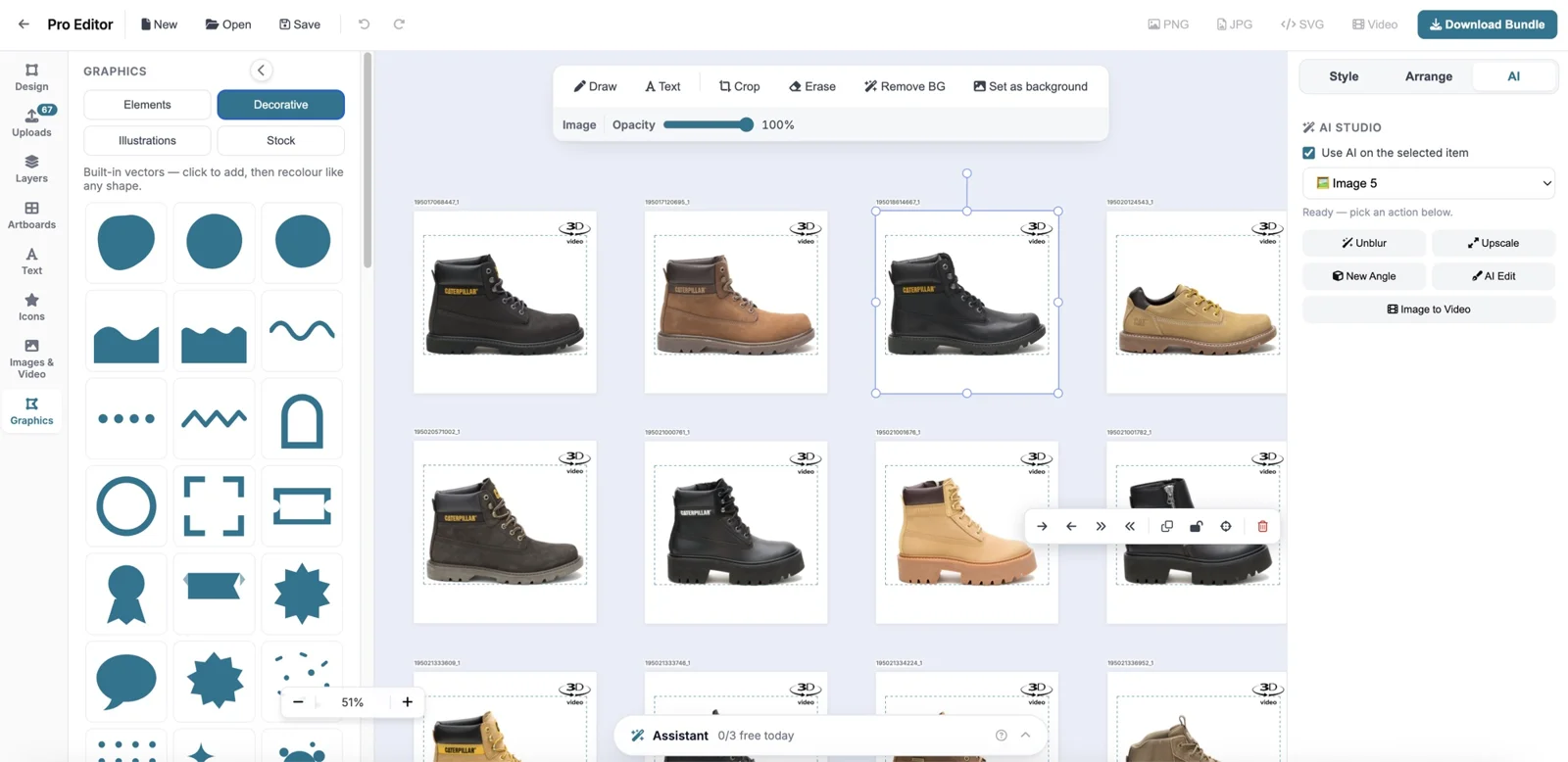Open the Image 5 item dropdown
Image resolution: width=1568 pixels, height=762 pixels.
[x=1429, y=183]
